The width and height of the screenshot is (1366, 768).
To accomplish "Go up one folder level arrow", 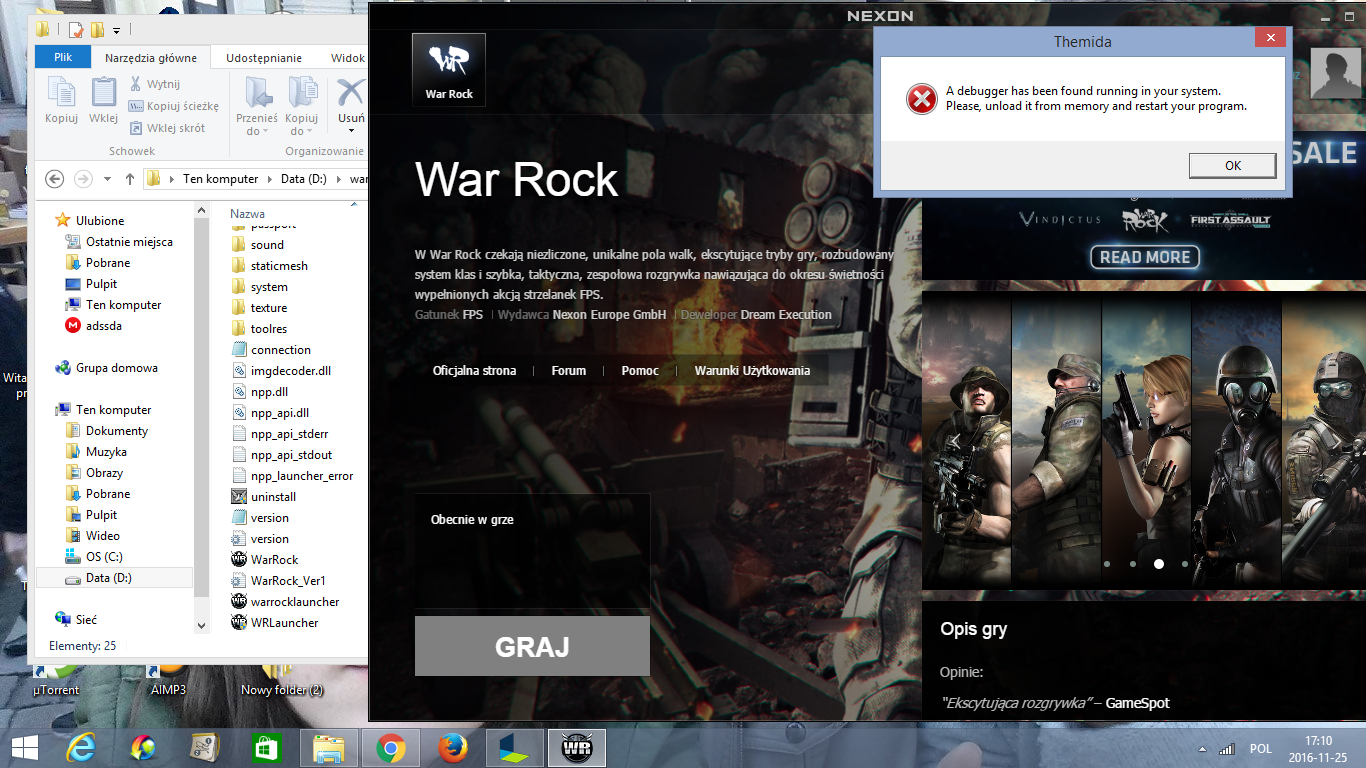I will tap(130, 179).
